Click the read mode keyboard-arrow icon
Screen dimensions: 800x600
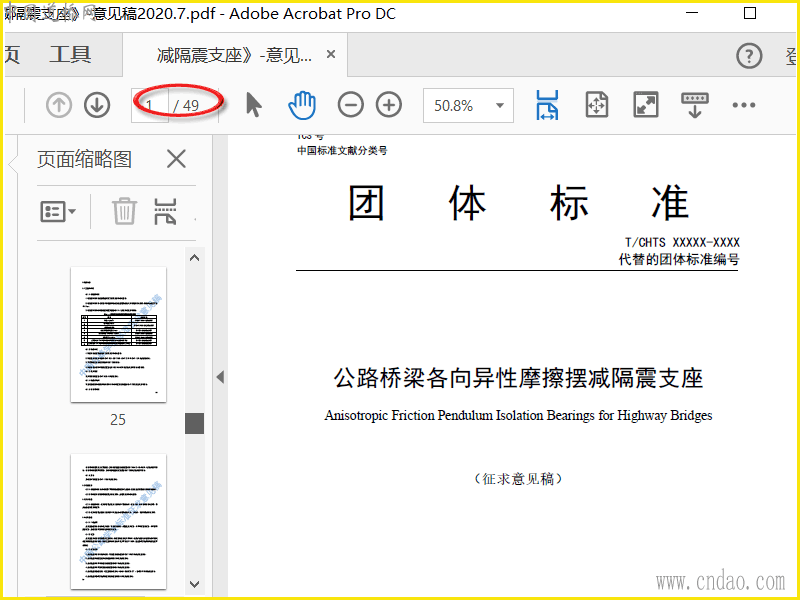(x=695, y=105)
